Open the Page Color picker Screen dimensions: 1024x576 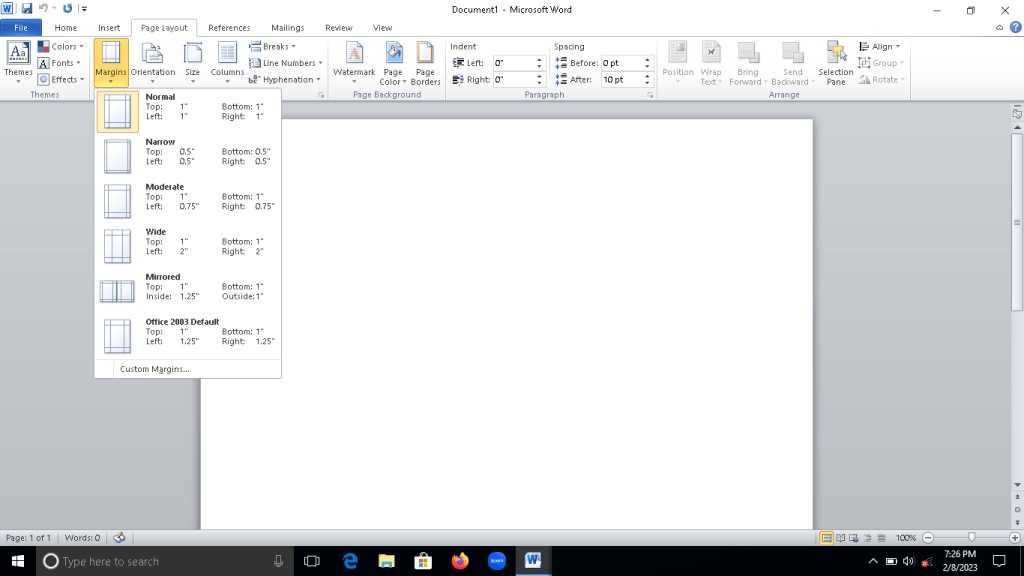(x=392, y=62)
